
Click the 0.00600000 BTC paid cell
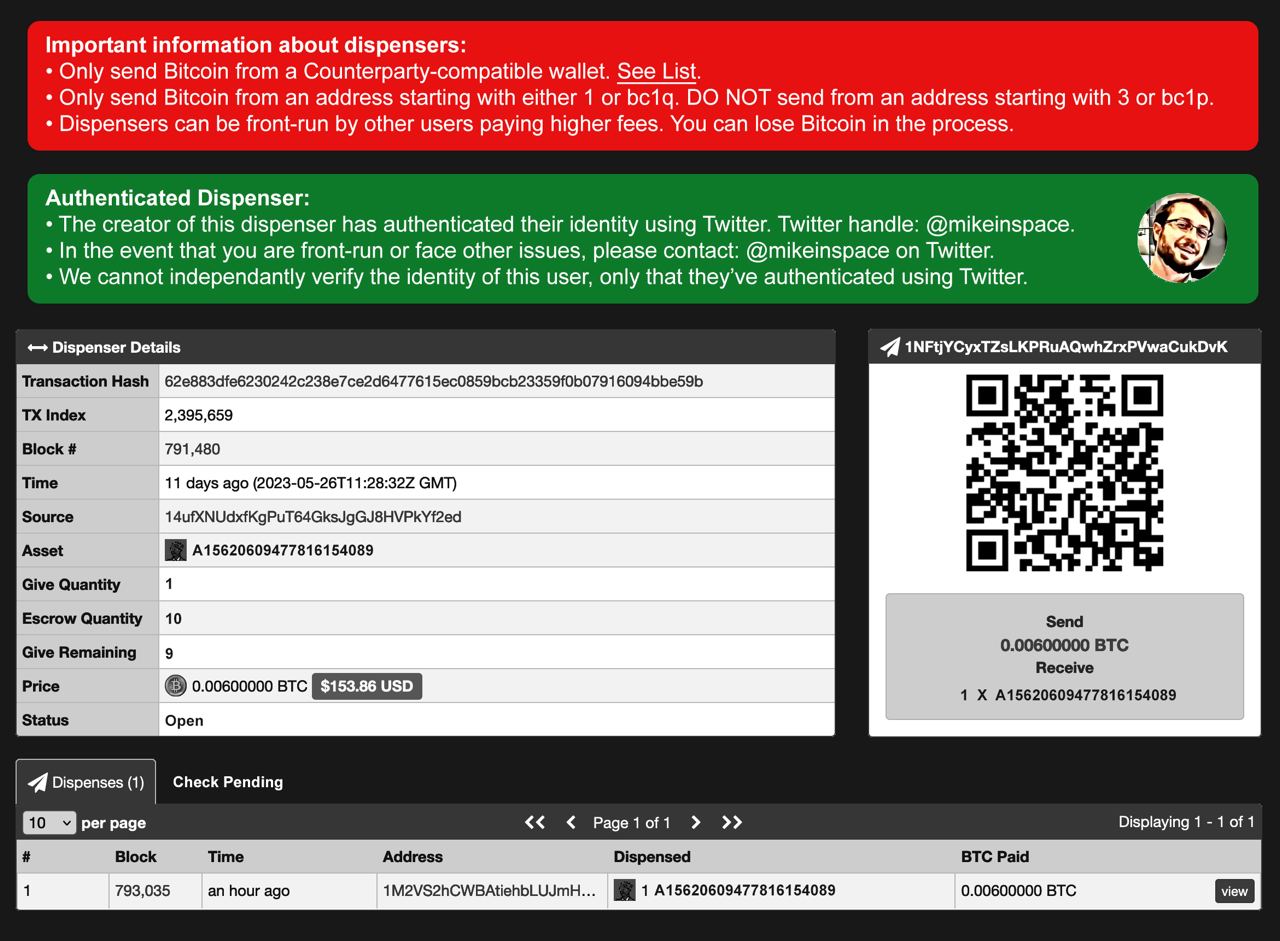point(1018,891)
